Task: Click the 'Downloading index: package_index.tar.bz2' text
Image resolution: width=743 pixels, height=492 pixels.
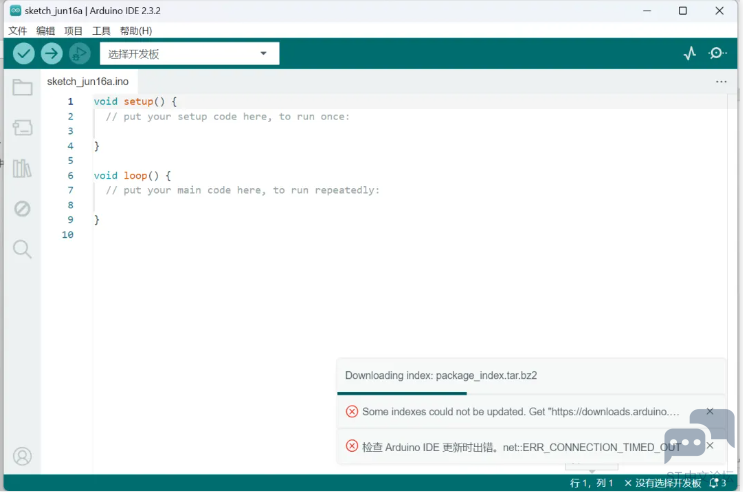Action: (441, 375)
